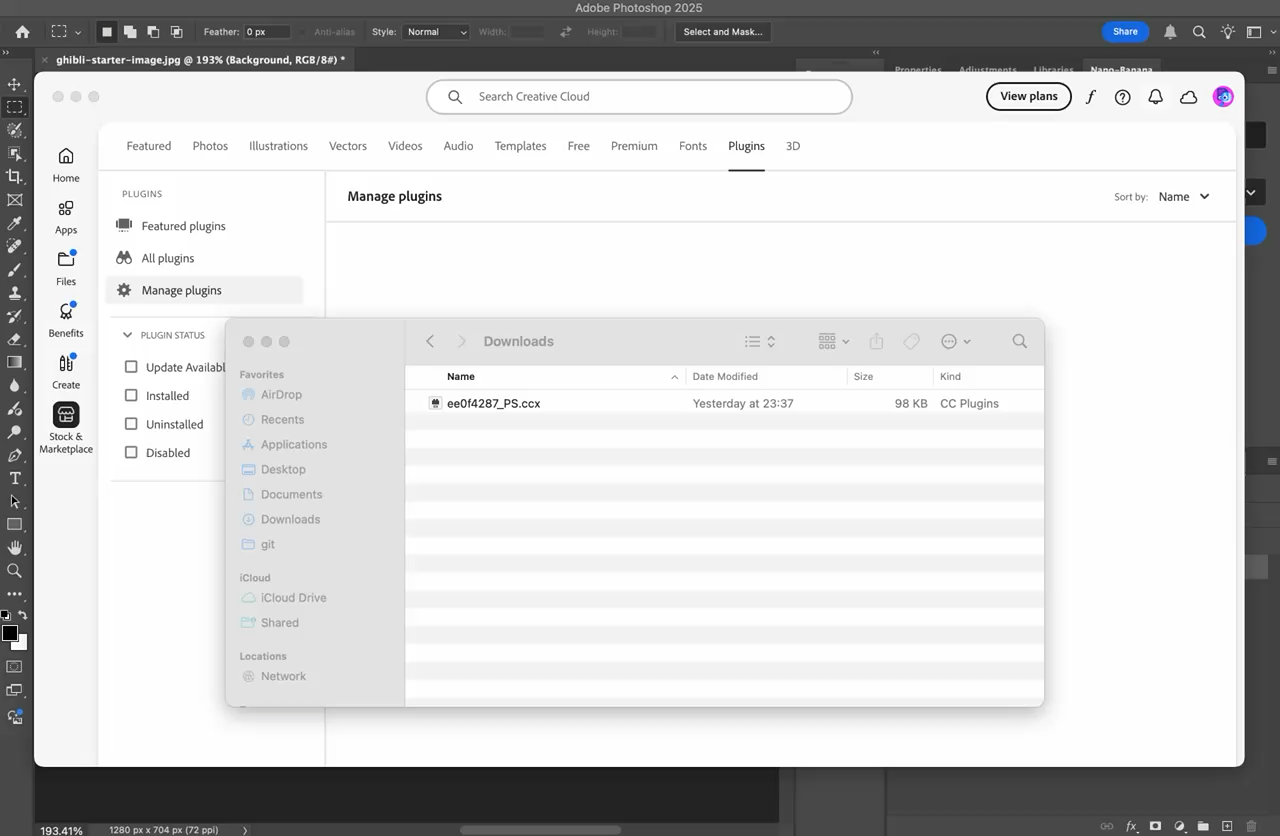
Task: Click the Search Creative Cloud field
Action: click(x=639, y=97)
